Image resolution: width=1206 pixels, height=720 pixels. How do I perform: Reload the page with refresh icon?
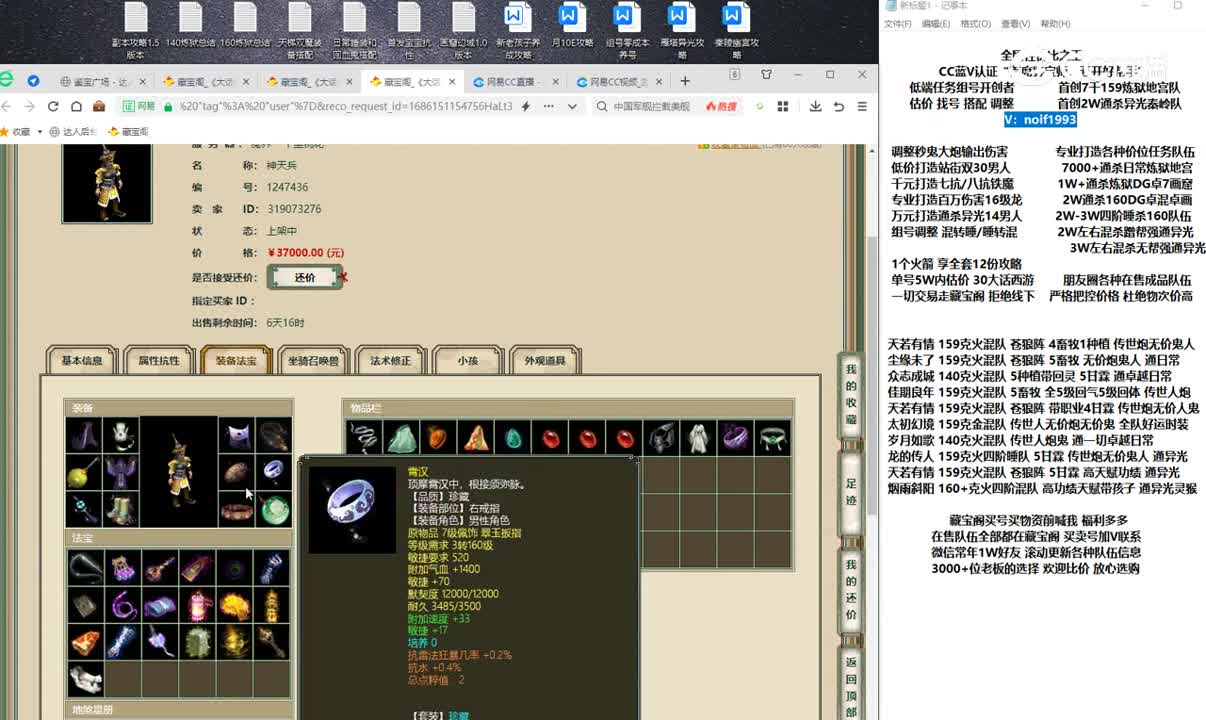click(53, 106)
